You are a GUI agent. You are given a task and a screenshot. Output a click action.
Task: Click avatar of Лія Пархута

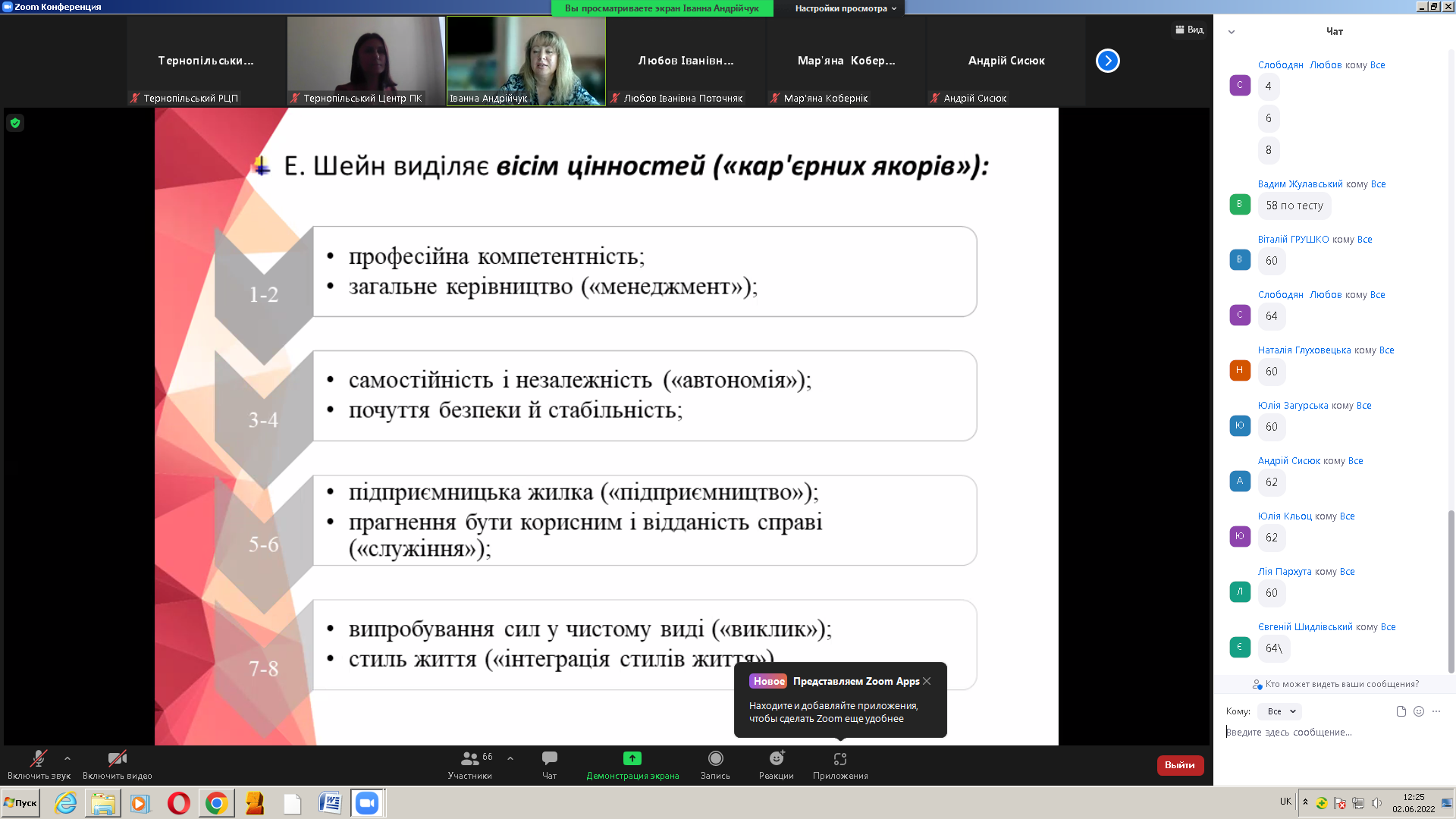[x=1240, y=591]
